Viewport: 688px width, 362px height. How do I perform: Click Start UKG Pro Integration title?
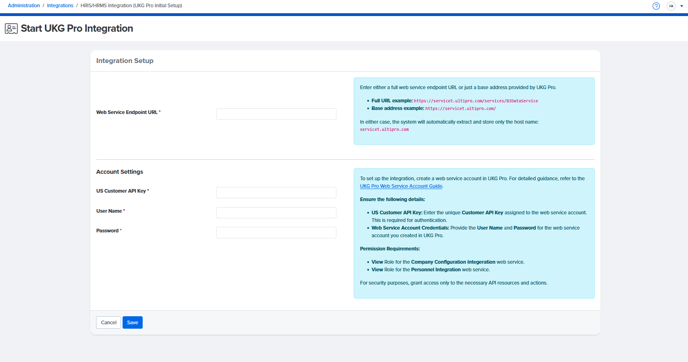[77, 29]
